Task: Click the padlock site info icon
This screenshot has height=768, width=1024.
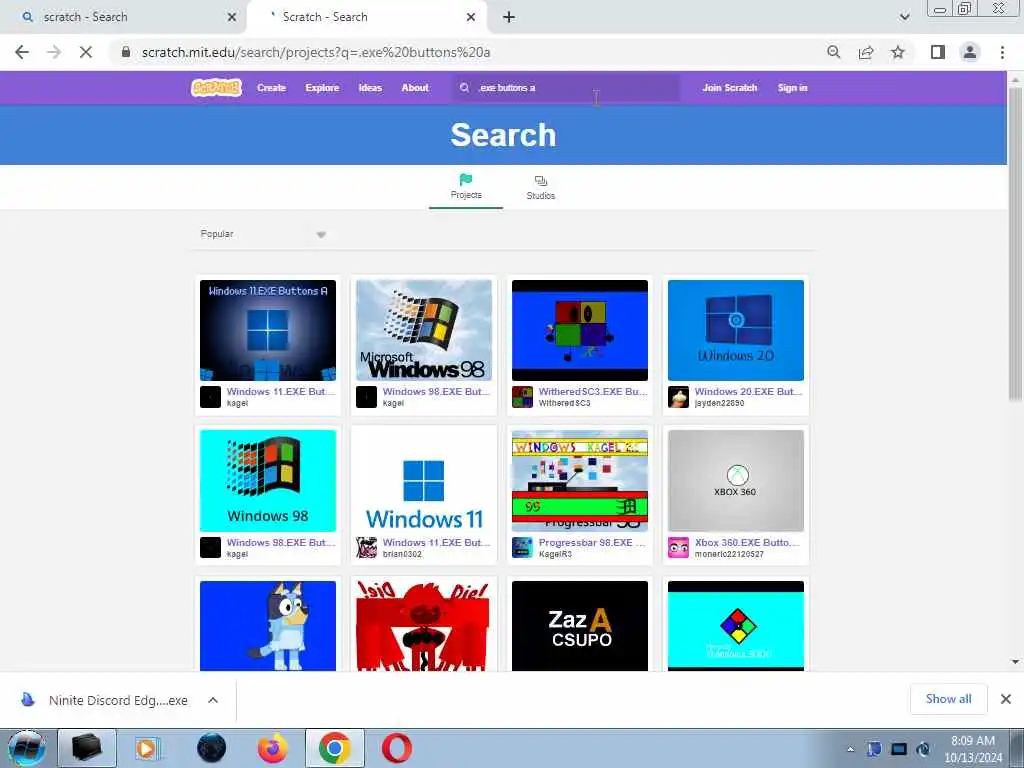Action: 126,52
